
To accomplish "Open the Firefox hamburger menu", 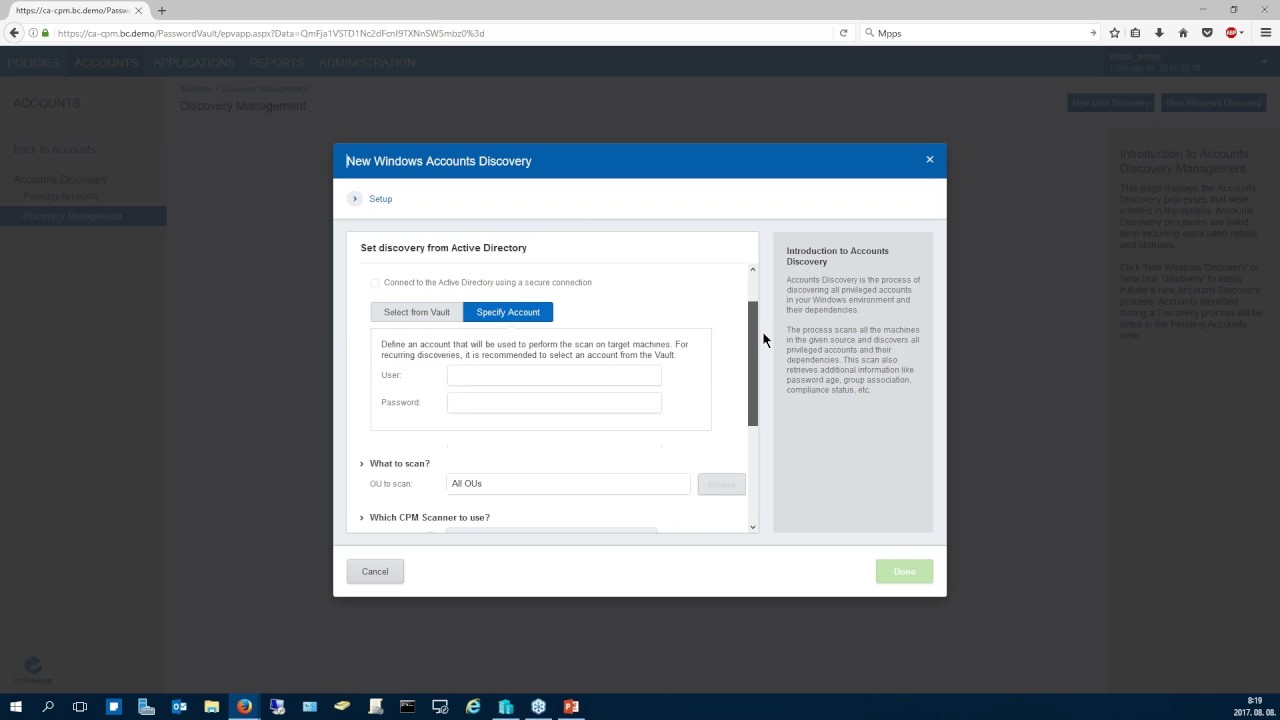I will pyautogui.click(x=1265, y=33).
